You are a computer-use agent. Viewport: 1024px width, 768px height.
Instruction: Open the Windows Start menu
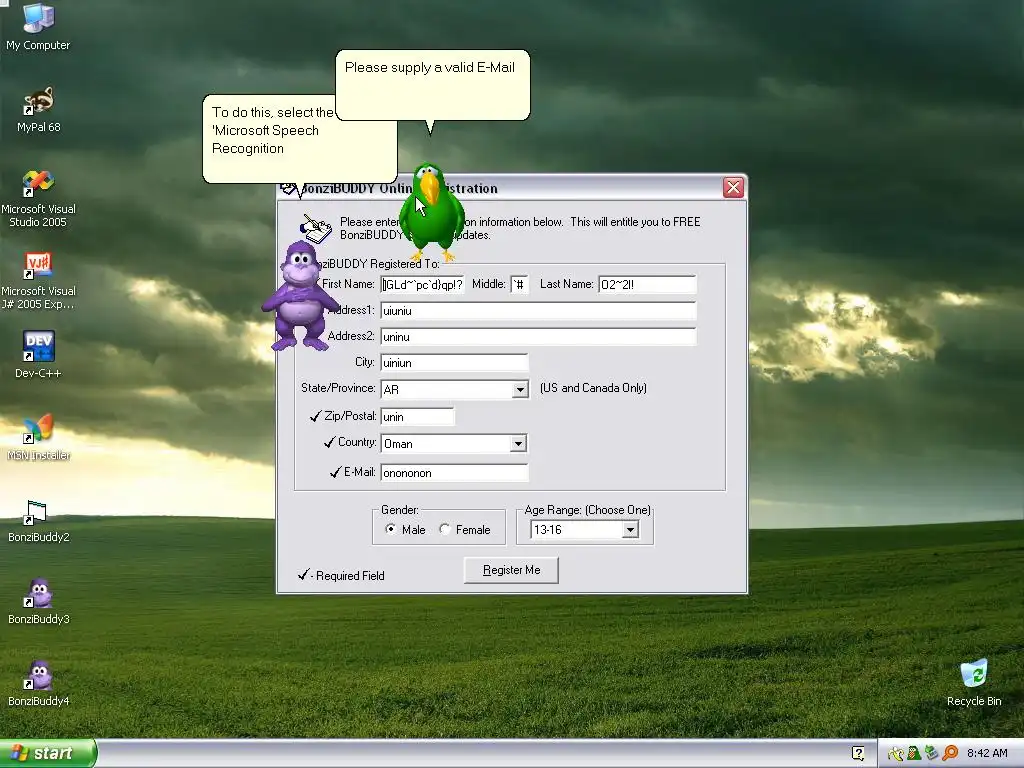tap(48, 754)
